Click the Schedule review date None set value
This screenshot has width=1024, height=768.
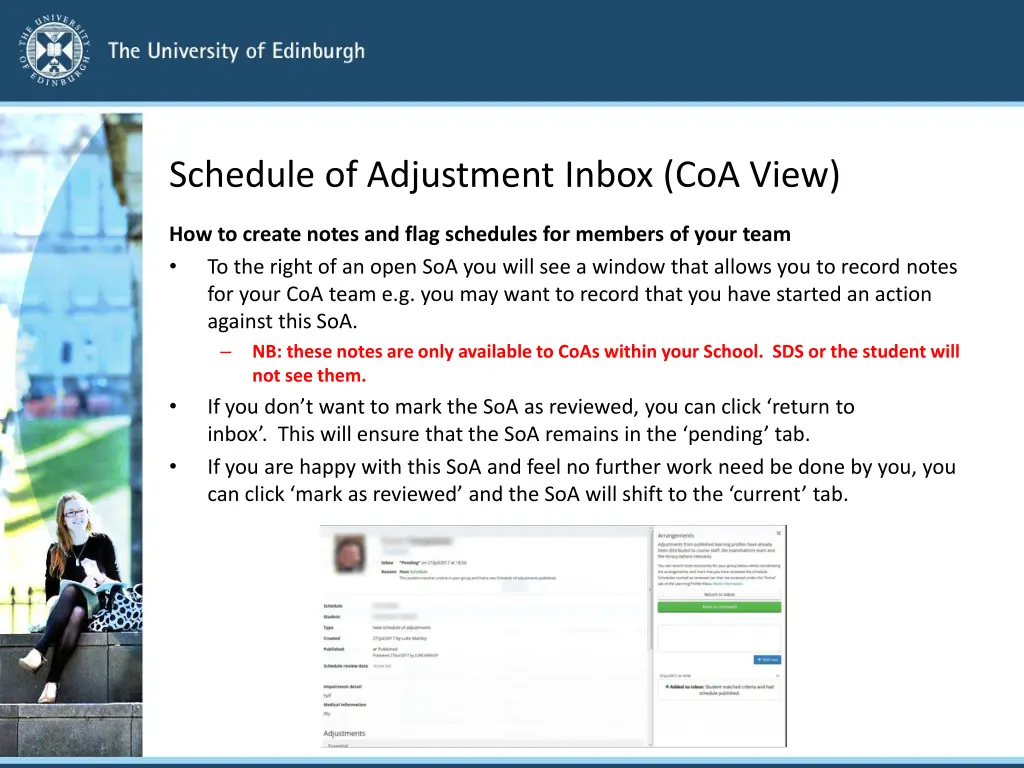(x=384, y=665)
